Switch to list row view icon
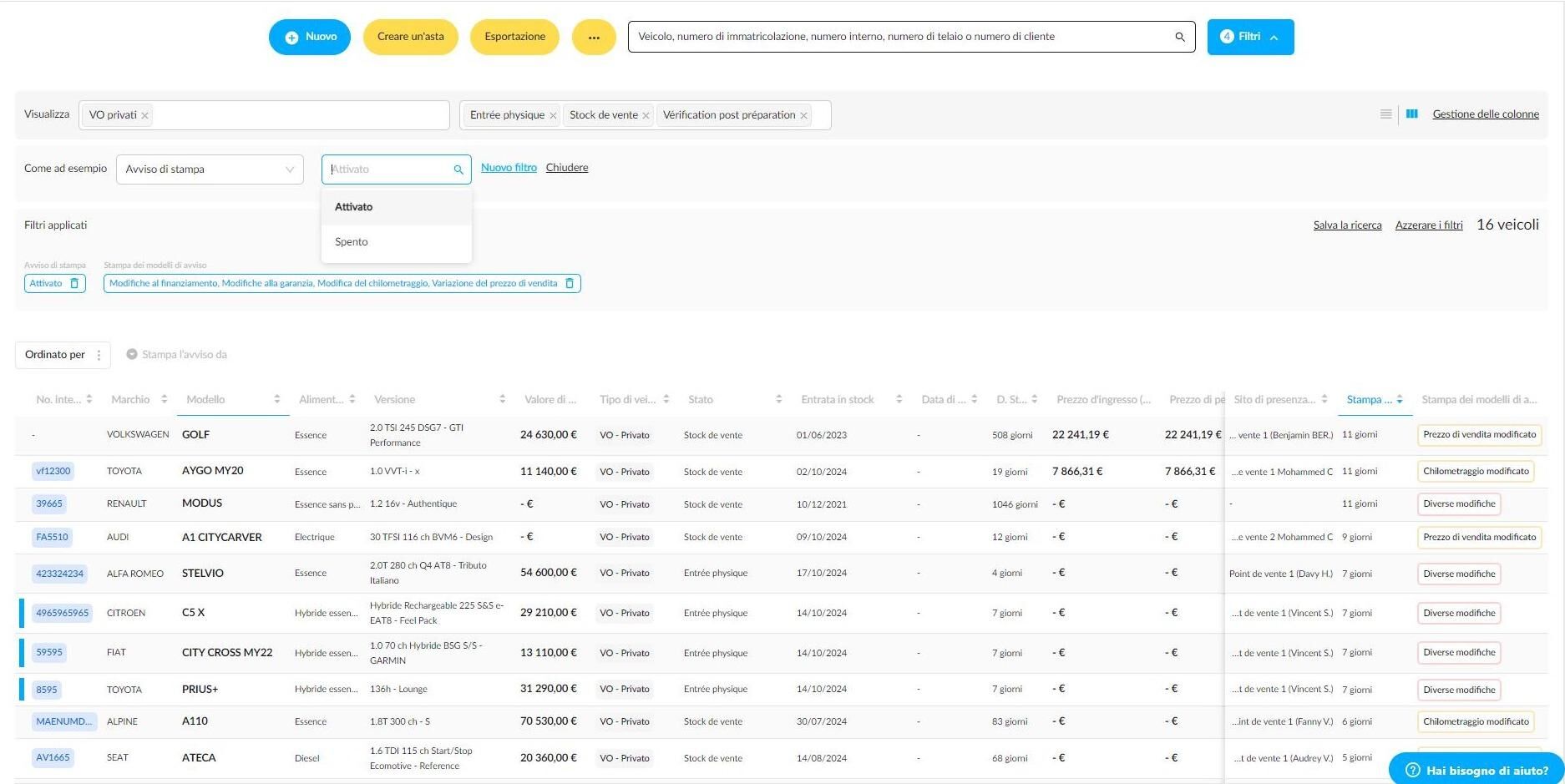This screenshot has width=1565, height=784. 1385,114
